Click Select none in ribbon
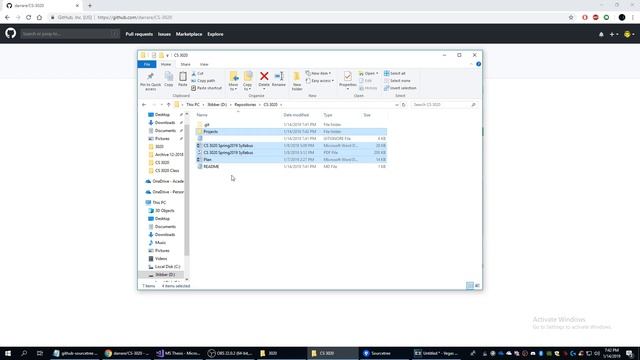 click(397, 81)
